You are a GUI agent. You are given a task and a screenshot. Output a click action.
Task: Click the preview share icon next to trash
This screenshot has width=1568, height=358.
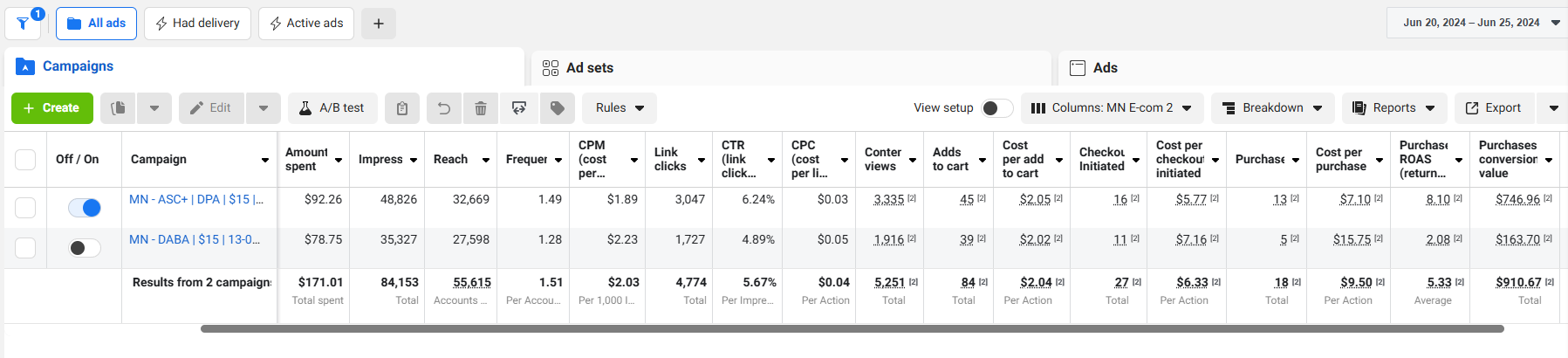point(519,108)
